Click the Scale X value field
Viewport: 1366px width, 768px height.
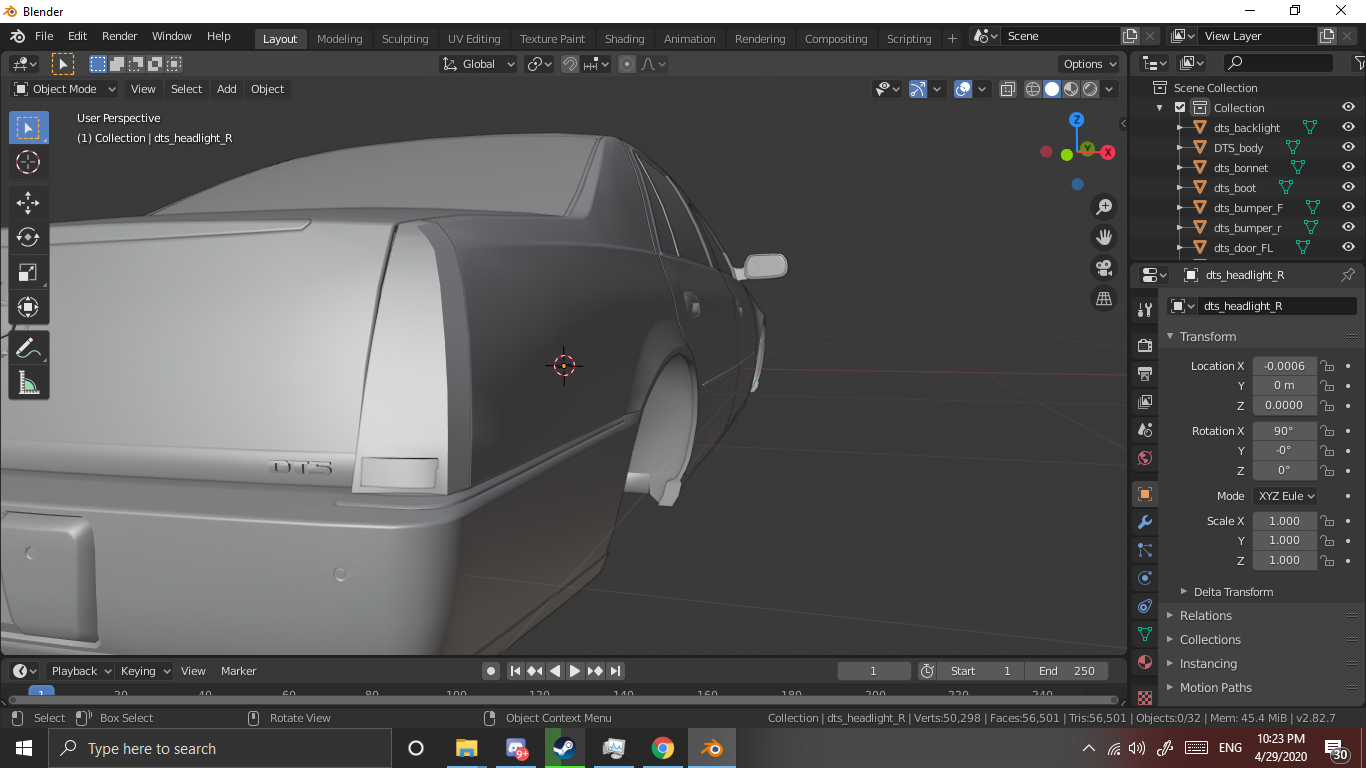coord(1284,521)
